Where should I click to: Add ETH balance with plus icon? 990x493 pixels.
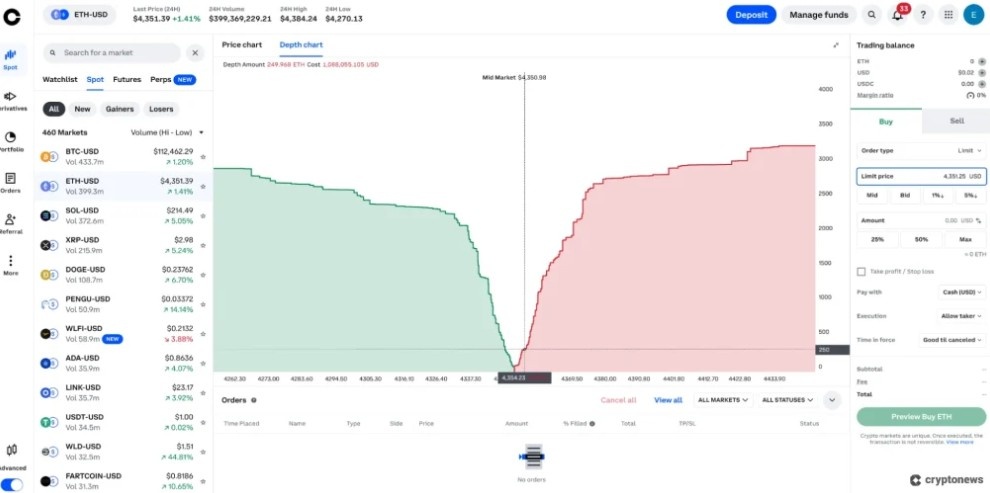point(982,61)
